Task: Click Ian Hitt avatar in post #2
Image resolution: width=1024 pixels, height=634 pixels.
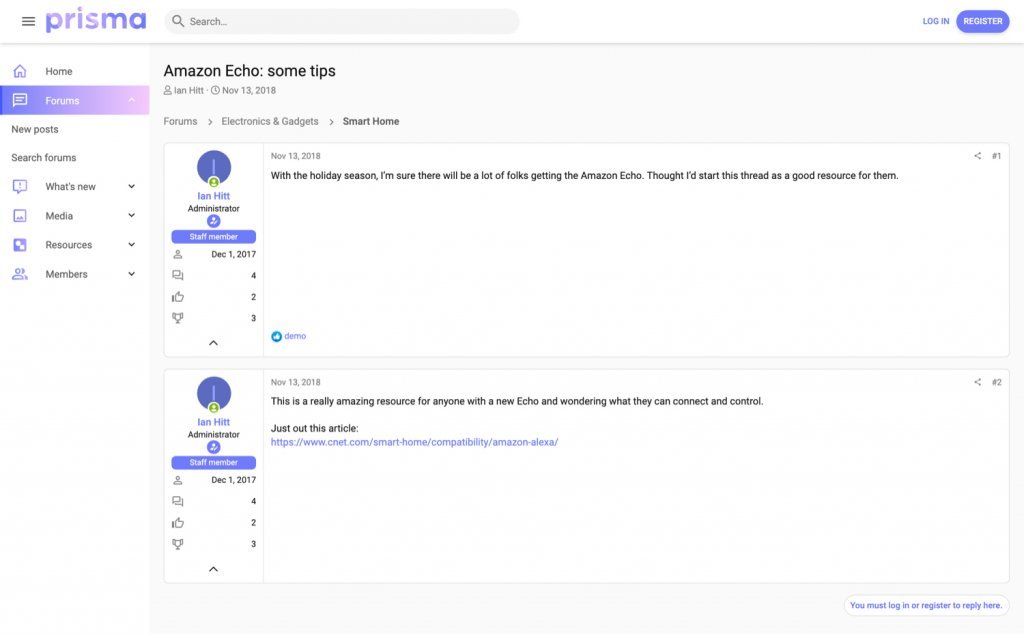Action: [x=214, y=394]
